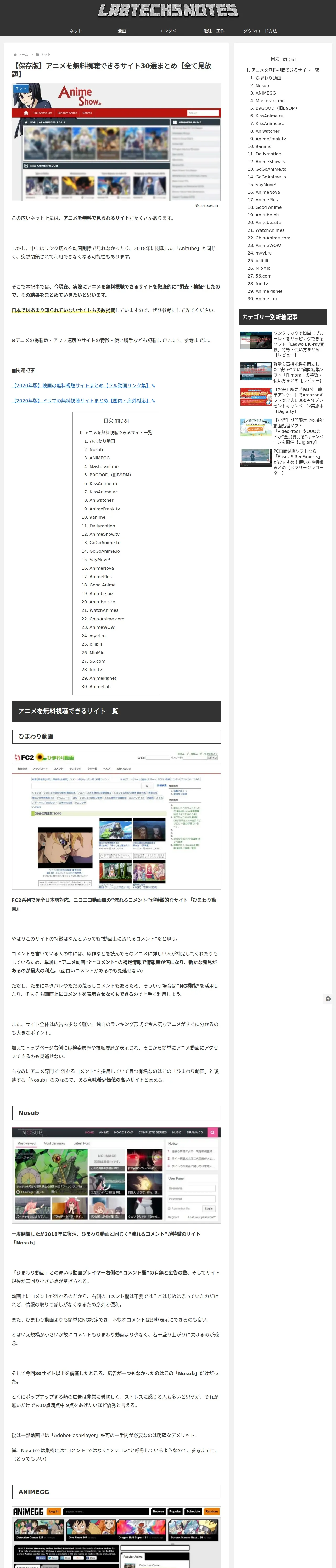Select myvi.ru in the in-article 目次
Viewport: 336px width, 1568px height.
coord(98,636)
